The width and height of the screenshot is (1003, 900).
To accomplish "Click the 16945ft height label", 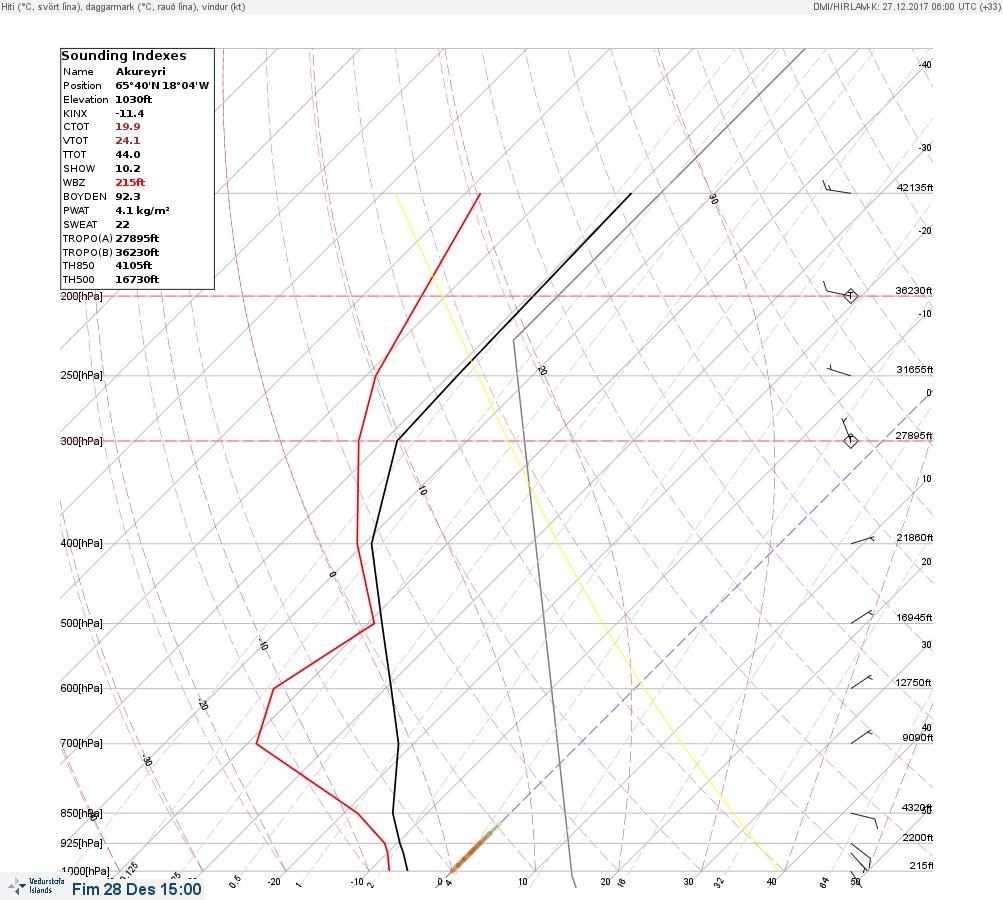I will pos(915,617).
